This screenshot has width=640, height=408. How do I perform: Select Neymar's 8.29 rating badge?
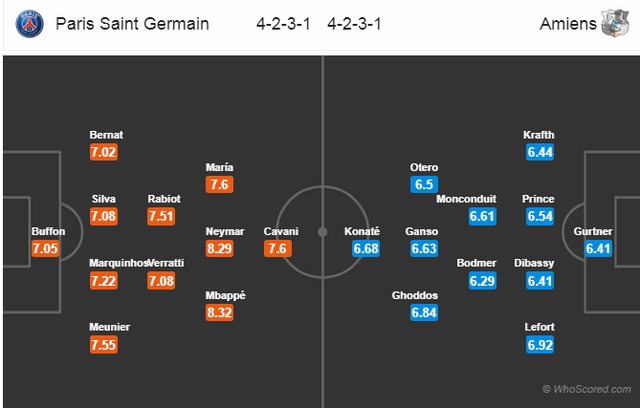pyautogui.click(x=220, y=248)
